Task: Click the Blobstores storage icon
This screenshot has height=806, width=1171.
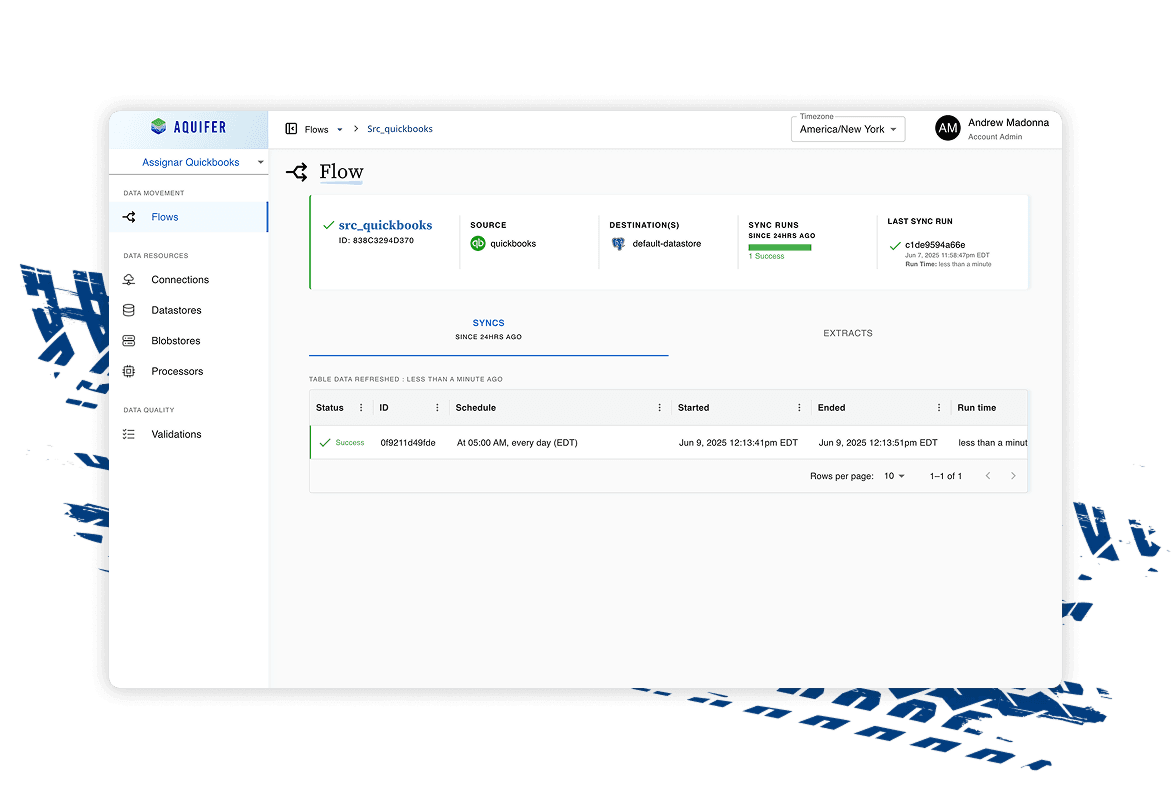Action: point(129,341)
